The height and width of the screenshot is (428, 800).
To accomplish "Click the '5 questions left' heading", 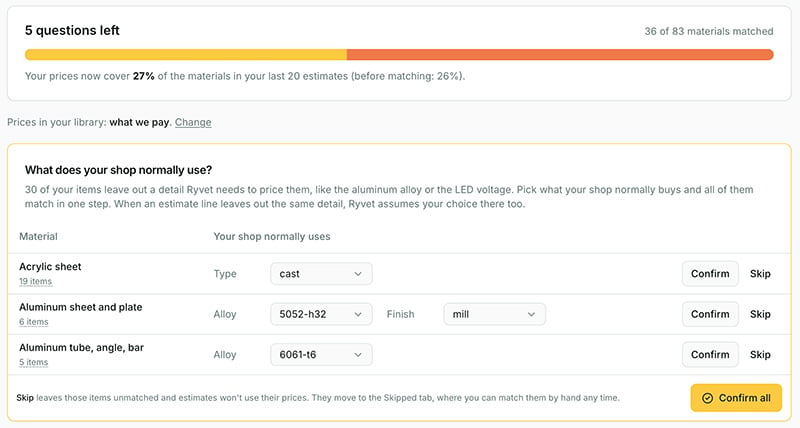I will (x=72, y=31).
